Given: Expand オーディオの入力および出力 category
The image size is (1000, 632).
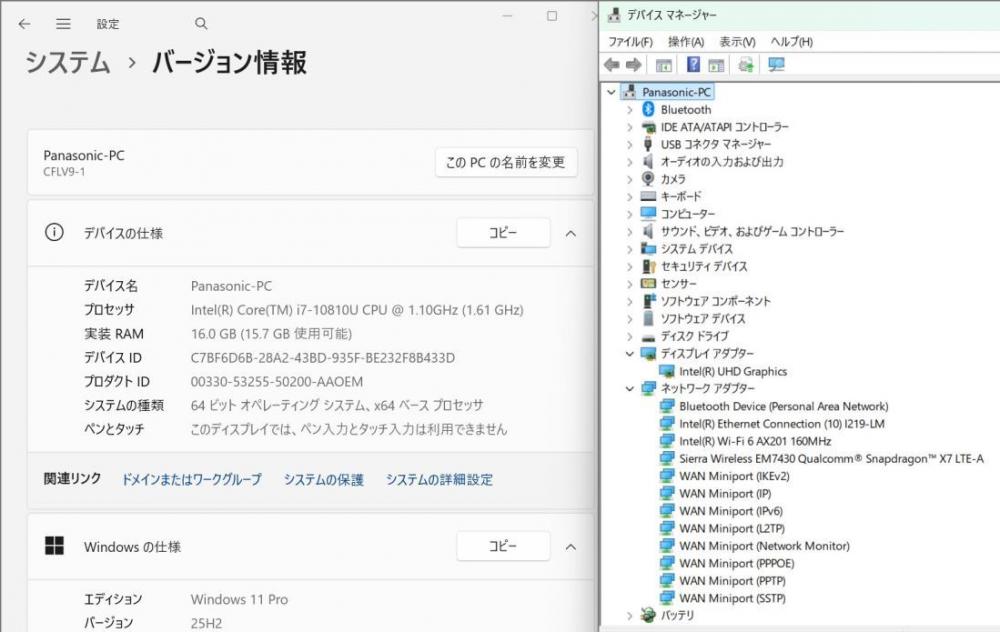Looking at the screenshot, I should click(629, 162).
